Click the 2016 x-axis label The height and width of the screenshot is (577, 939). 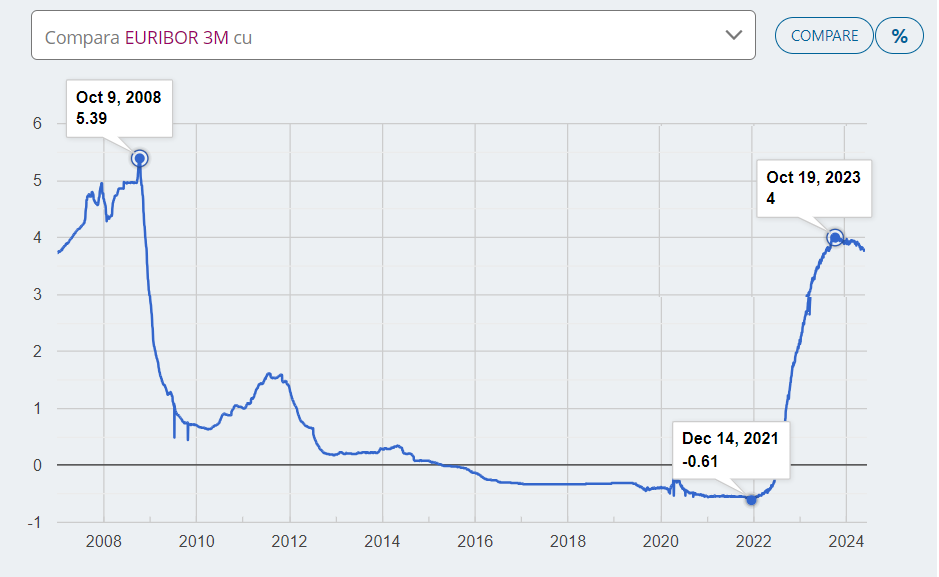click(475, 544)
